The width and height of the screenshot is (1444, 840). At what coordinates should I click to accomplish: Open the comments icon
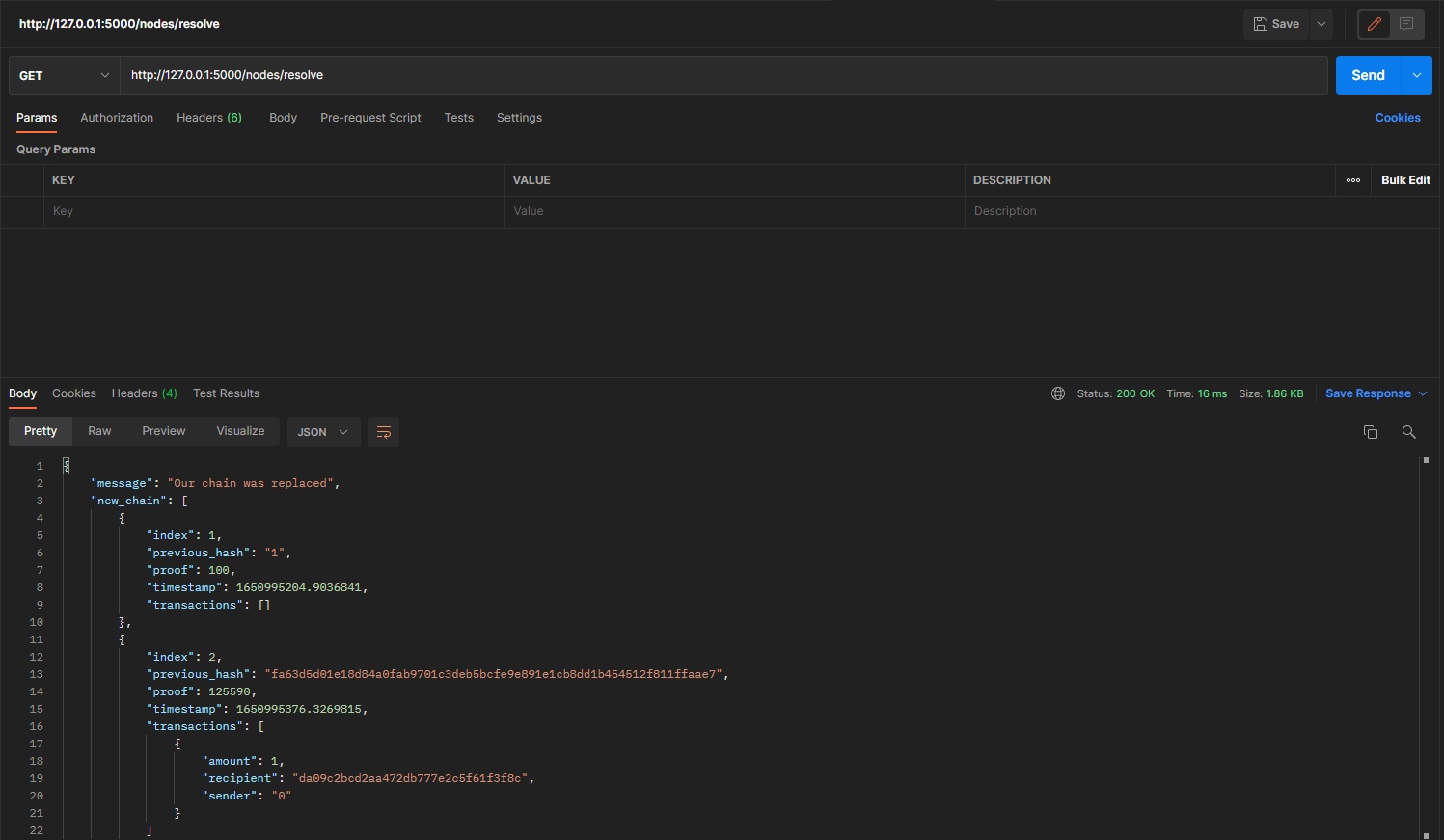click(x=1406, y=24)
